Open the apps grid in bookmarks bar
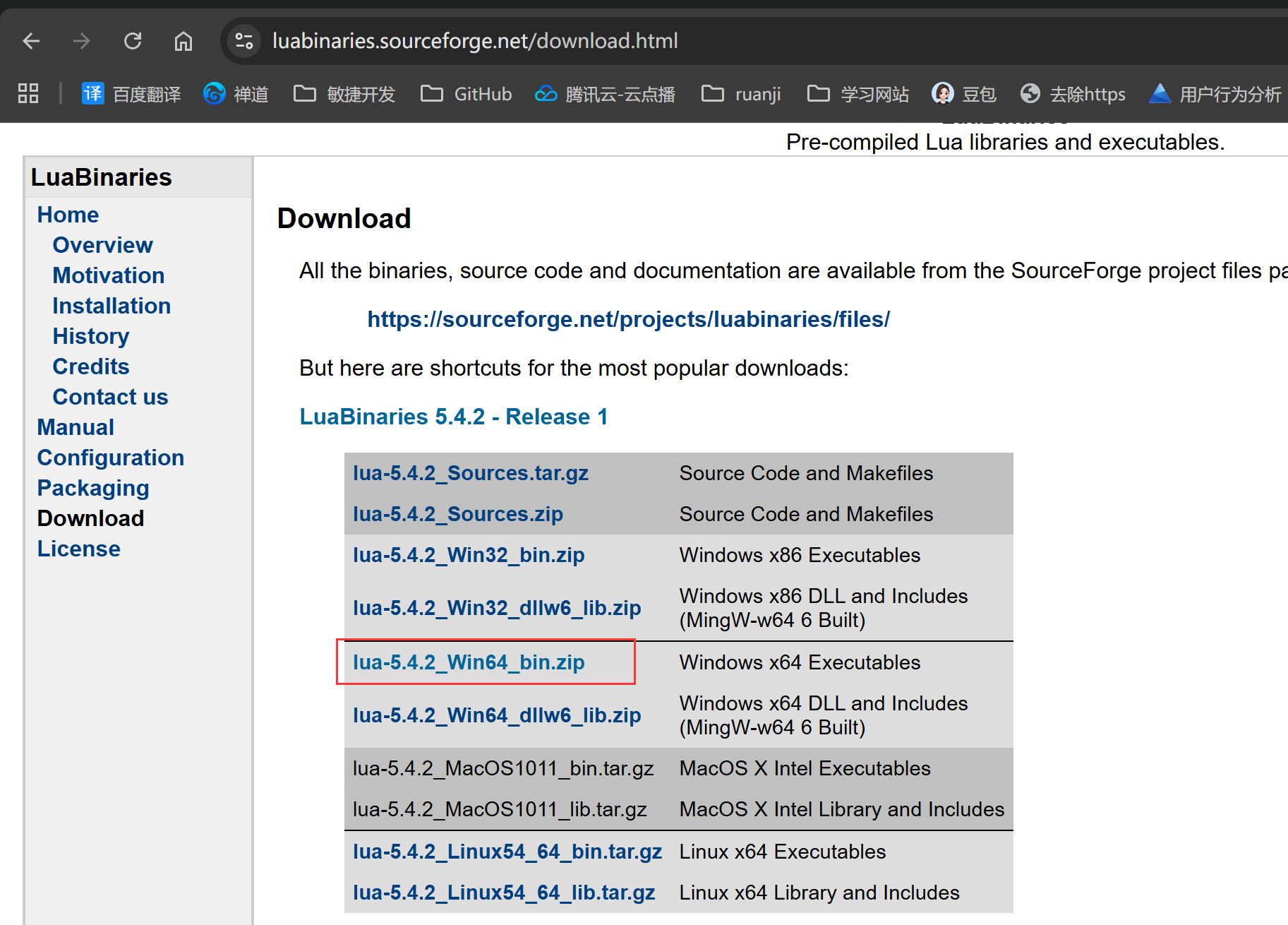This screenshot has height=925, width=1288. pos(28,93)
